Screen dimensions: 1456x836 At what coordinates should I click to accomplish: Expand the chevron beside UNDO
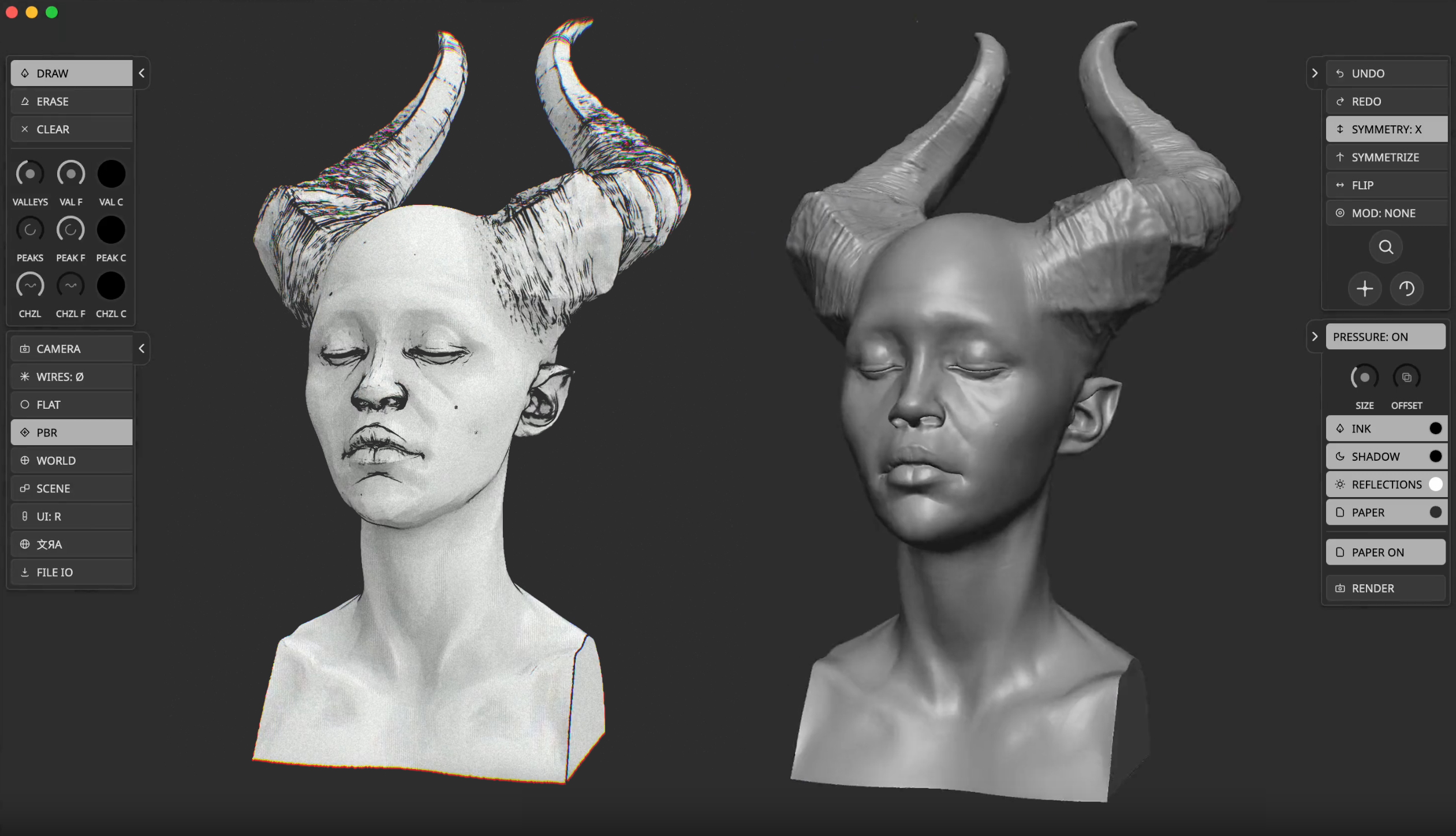[1315, 73]
